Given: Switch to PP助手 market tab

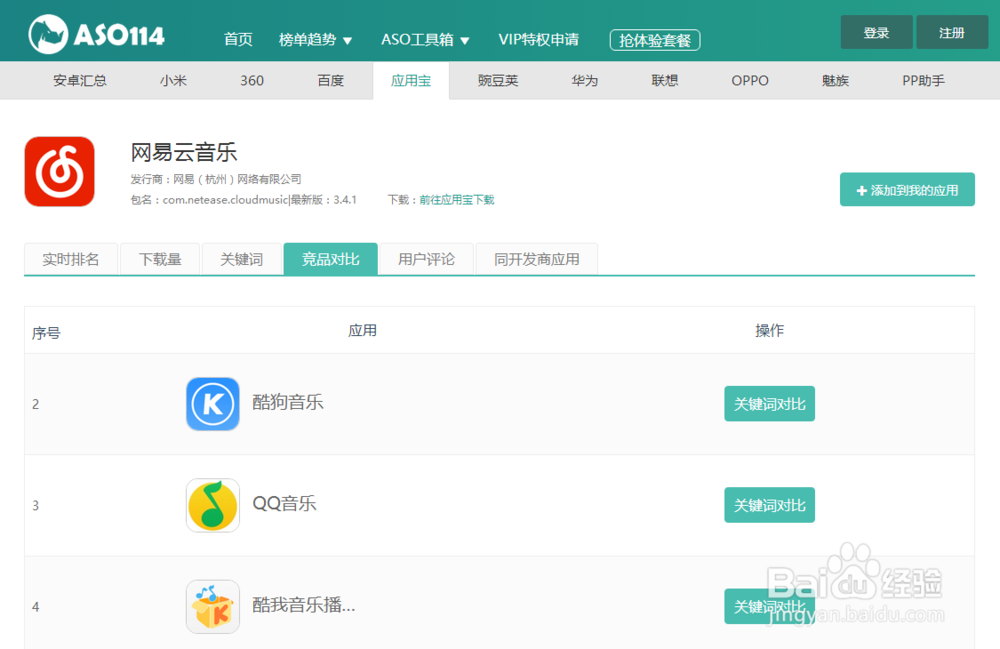Looking at the screenshot, I should coord(923,80).
